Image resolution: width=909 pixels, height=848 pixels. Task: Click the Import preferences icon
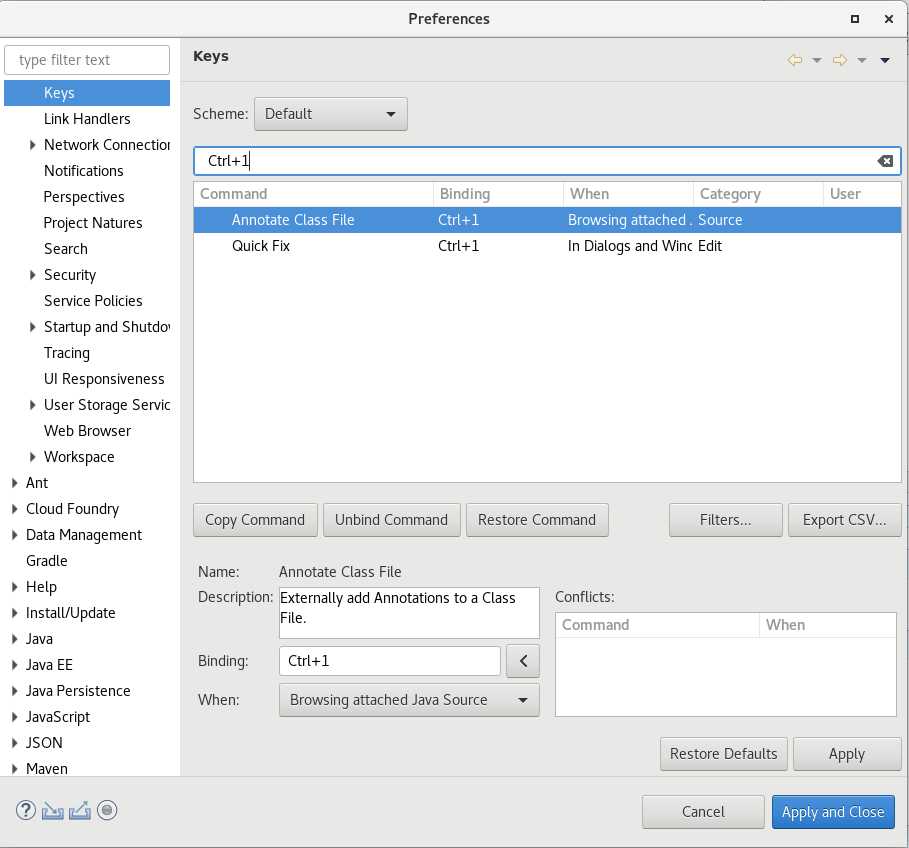coord(53,810)
